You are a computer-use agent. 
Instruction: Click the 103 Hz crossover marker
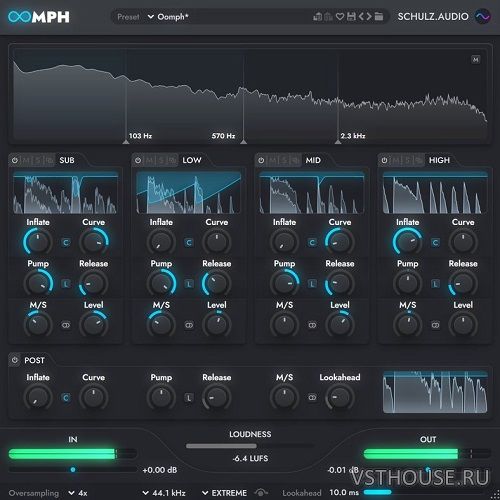tap(126, 142)
